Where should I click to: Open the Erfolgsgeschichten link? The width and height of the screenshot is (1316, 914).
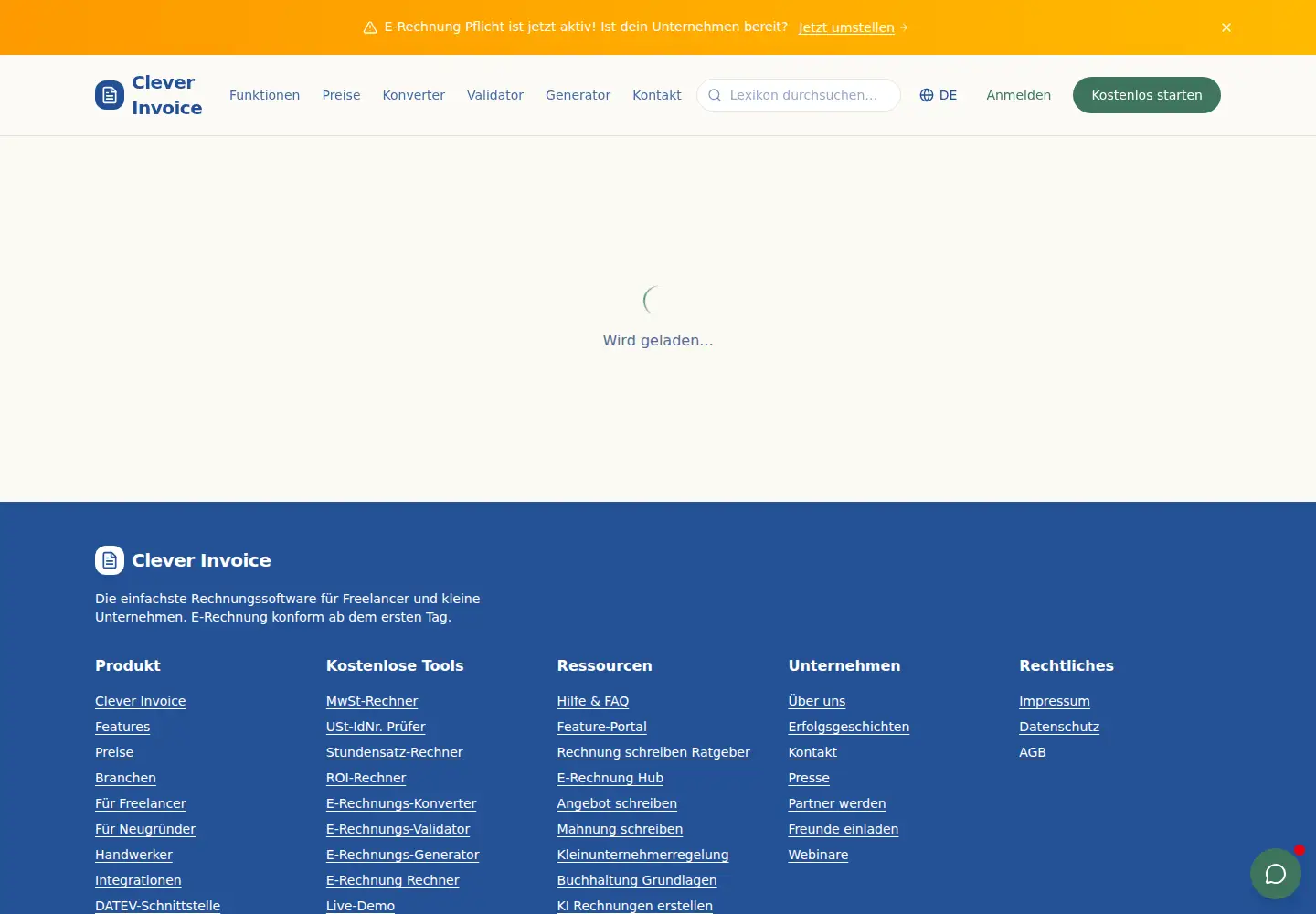pyautogui.click(x=849, y=727)
